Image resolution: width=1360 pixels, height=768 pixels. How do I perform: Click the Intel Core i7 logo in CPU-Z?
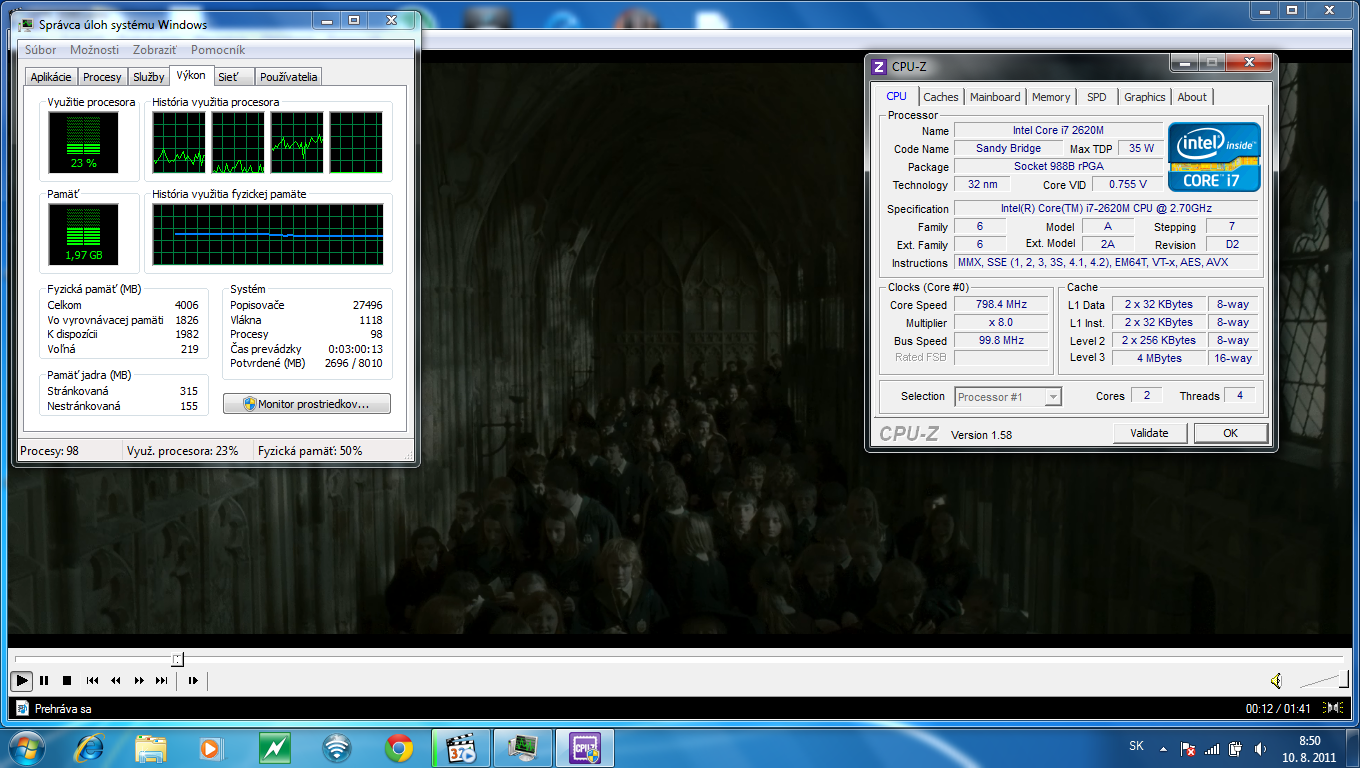pos(1215,157)
